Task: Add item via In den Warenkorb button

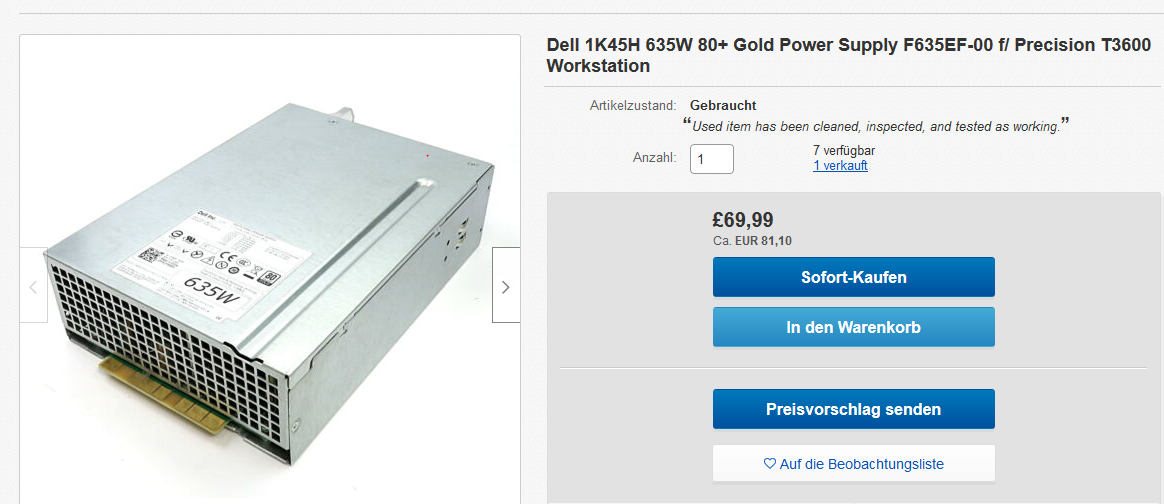Action: (x=854, y=327)
